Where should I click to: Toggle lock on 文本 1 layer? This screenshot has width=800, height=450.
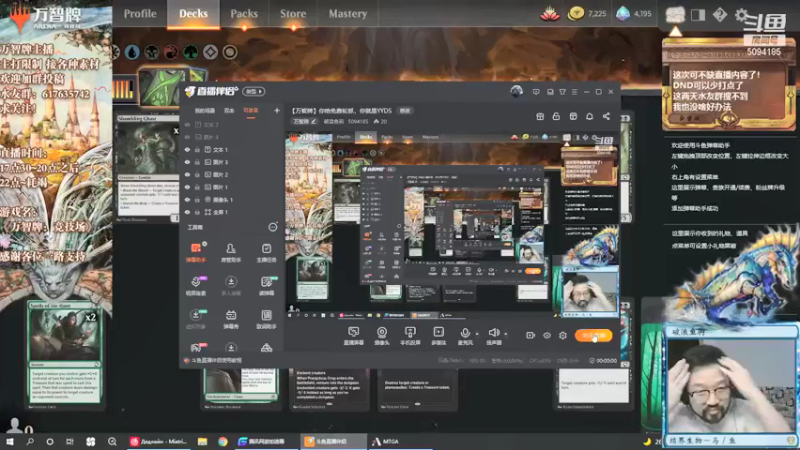pos(197,149)
